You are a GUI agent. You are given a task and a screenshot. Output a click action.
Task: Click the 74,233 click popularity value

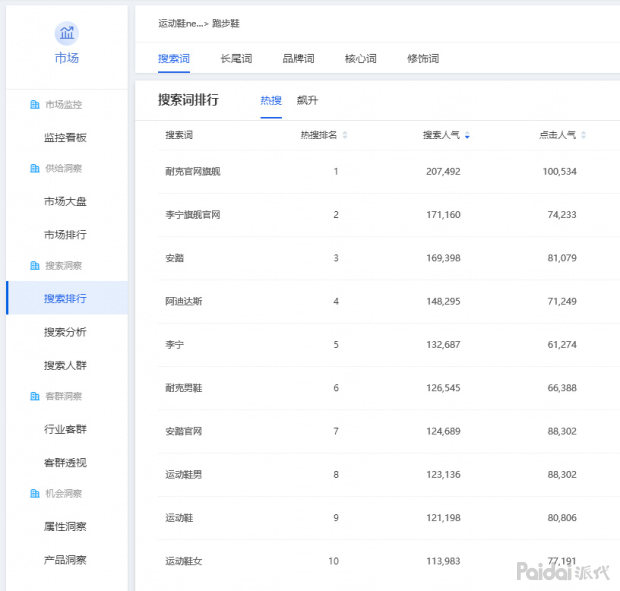[562, 215]
